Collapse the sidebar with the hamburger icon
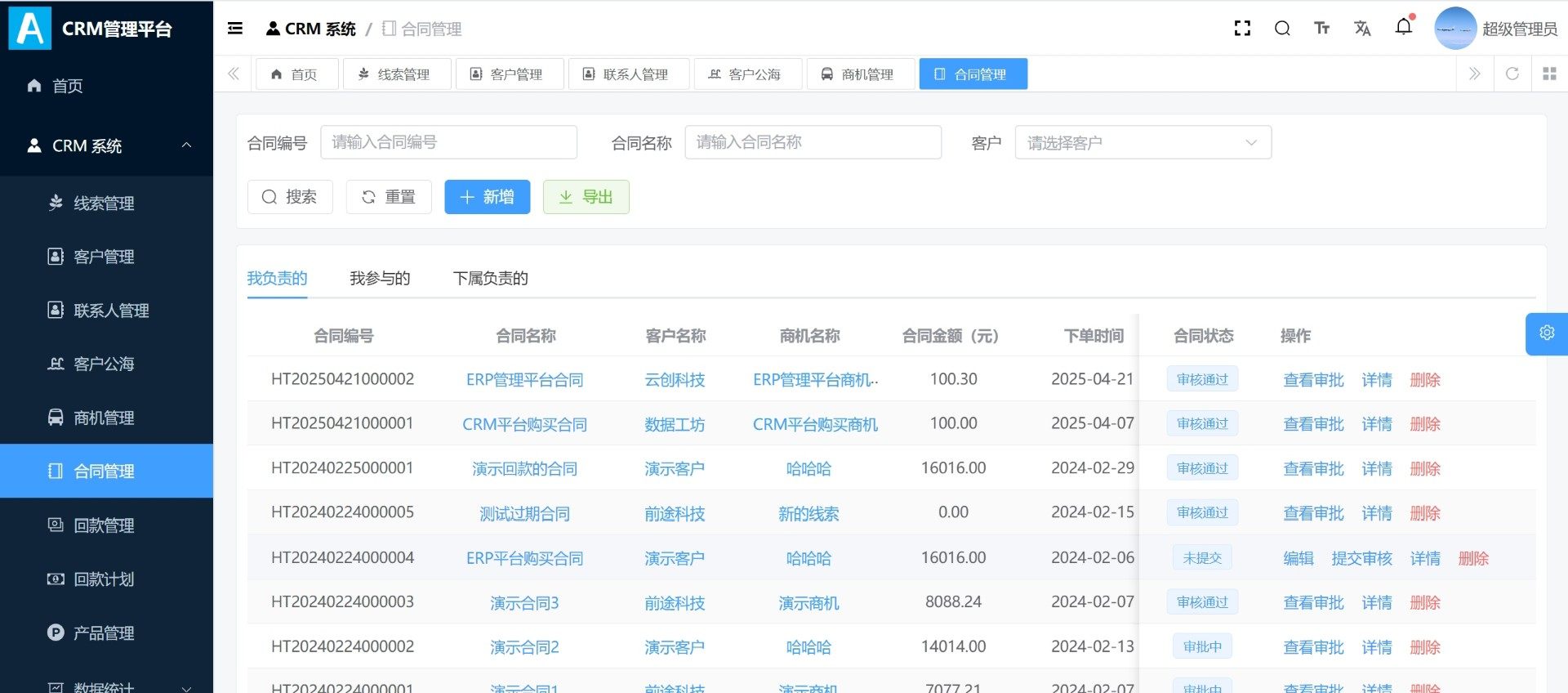Viewport: 1568px width, 693px height. click(235, 29)
